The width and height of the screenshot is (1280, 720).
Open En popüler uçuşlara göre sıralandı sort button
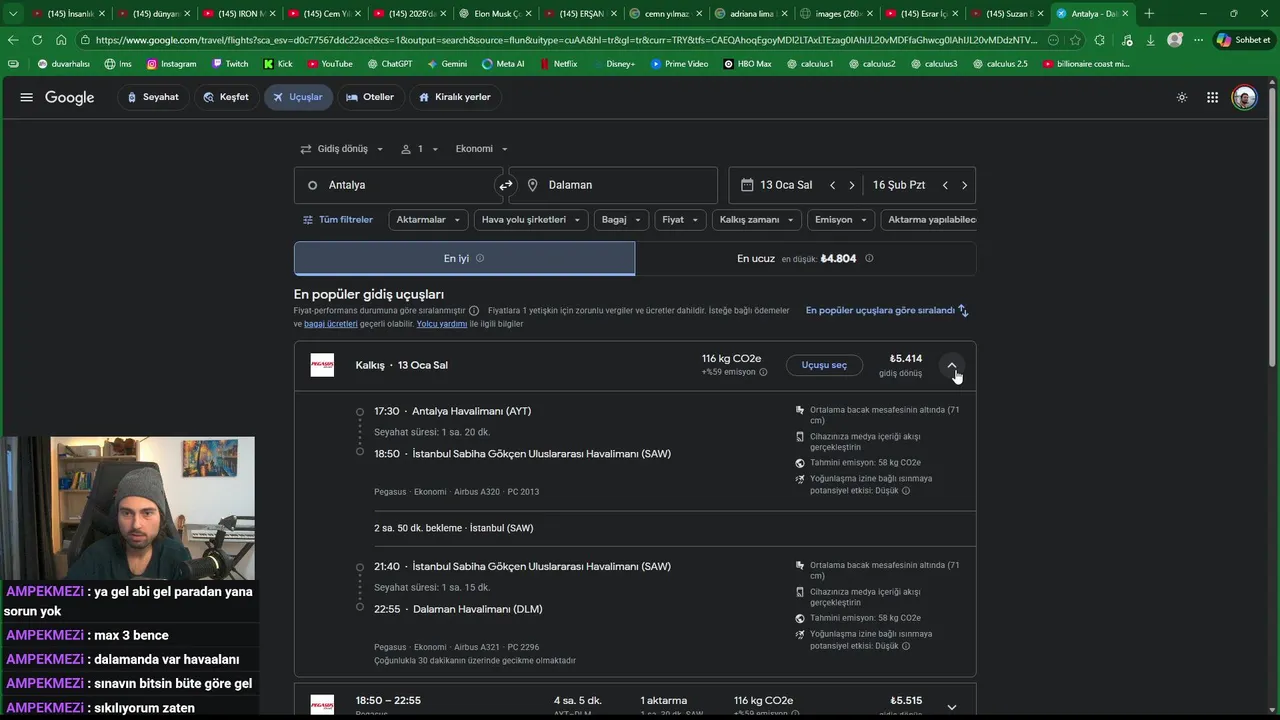click(887, 311)
